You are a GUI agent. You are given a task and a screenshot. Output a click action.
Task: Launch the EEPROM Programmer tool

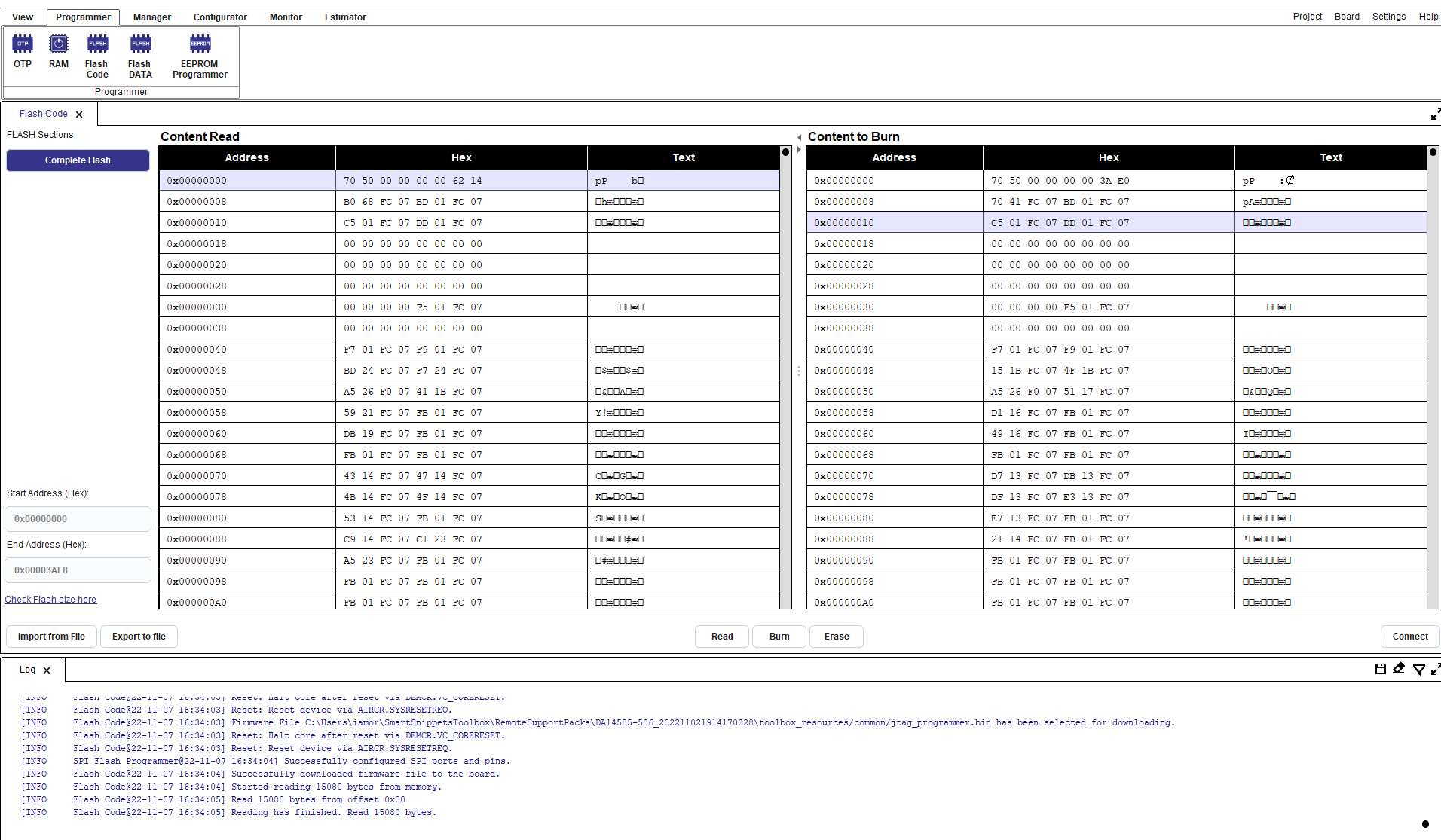(200, 57)
